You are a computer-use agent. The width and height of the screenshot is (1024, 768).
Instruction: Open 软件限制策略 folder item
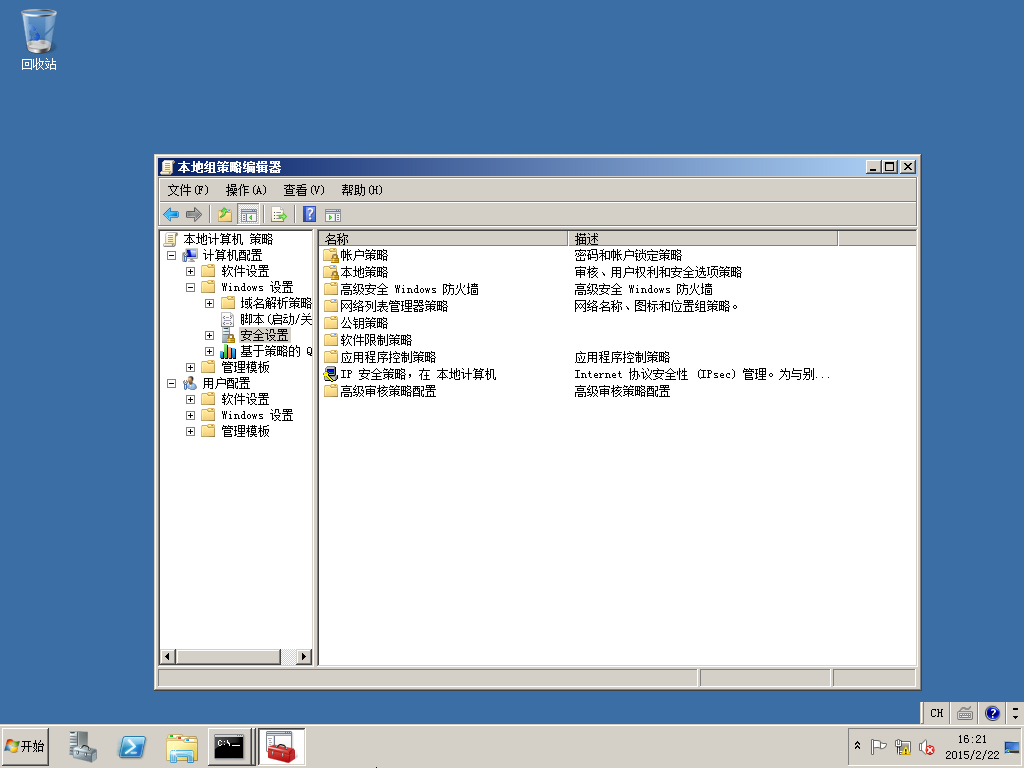click(368, 340)
